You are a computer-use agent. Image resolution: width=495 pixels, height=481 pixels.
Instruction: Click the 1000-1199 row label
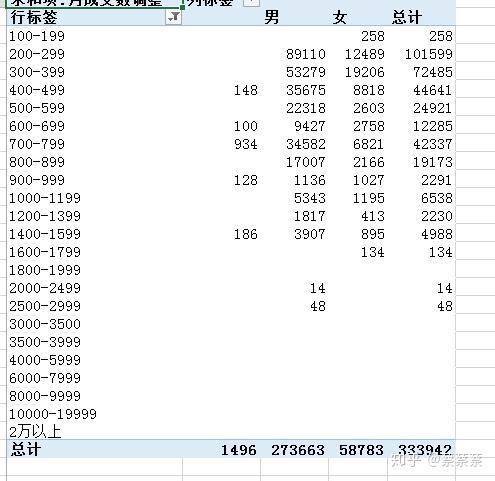(45, 198)
